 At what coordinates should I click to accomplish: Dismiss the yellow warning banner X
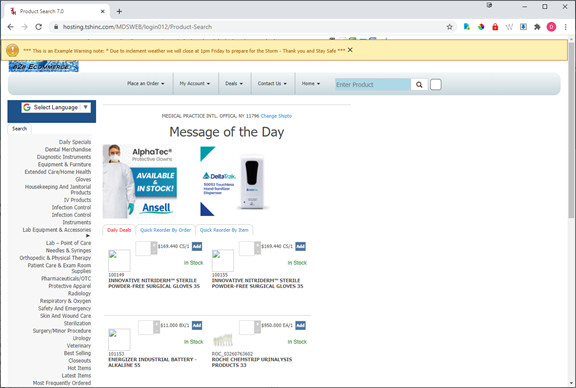tap(350, 50)
